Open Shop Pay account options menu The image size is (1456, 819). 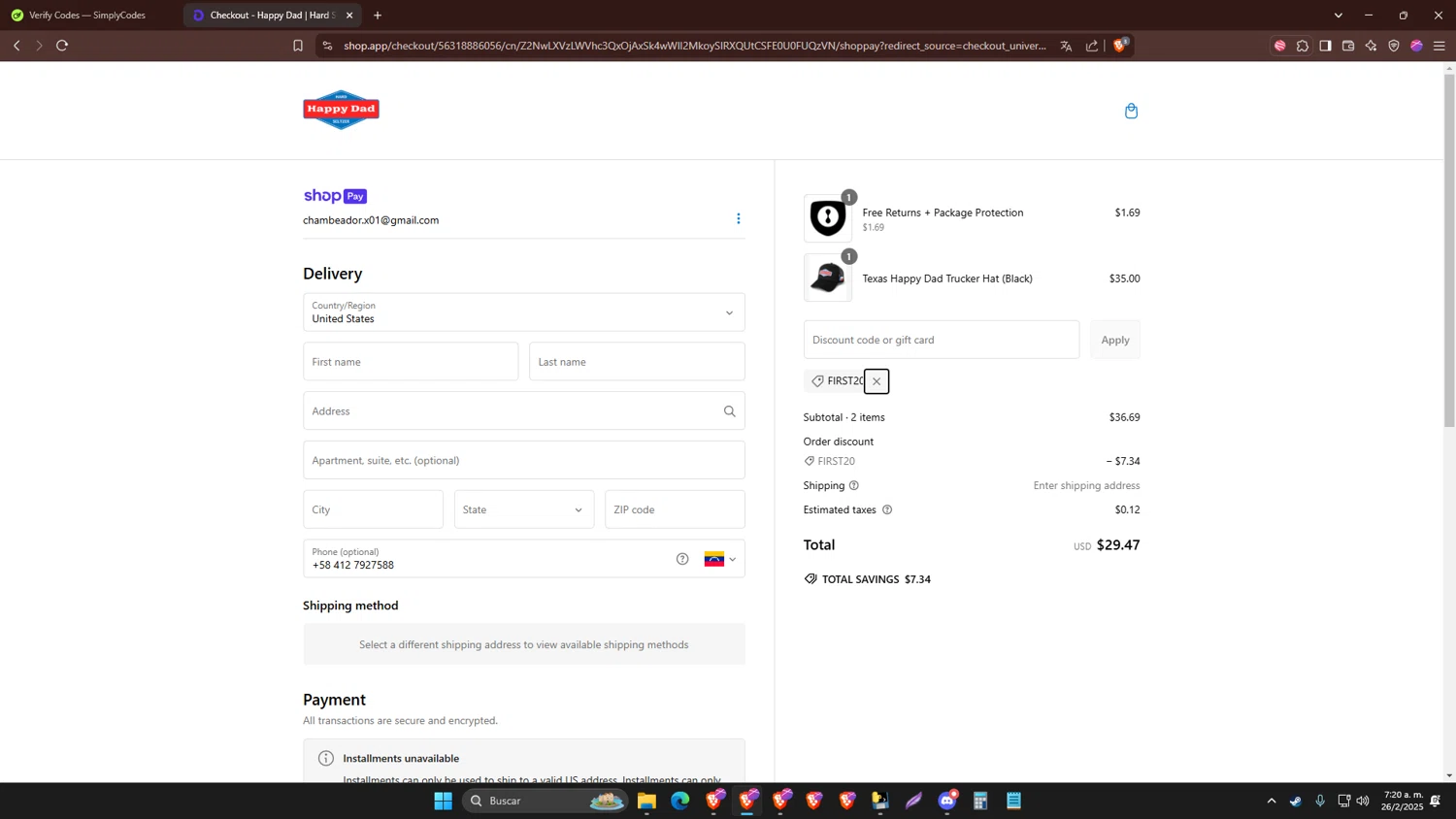[738, 219]
